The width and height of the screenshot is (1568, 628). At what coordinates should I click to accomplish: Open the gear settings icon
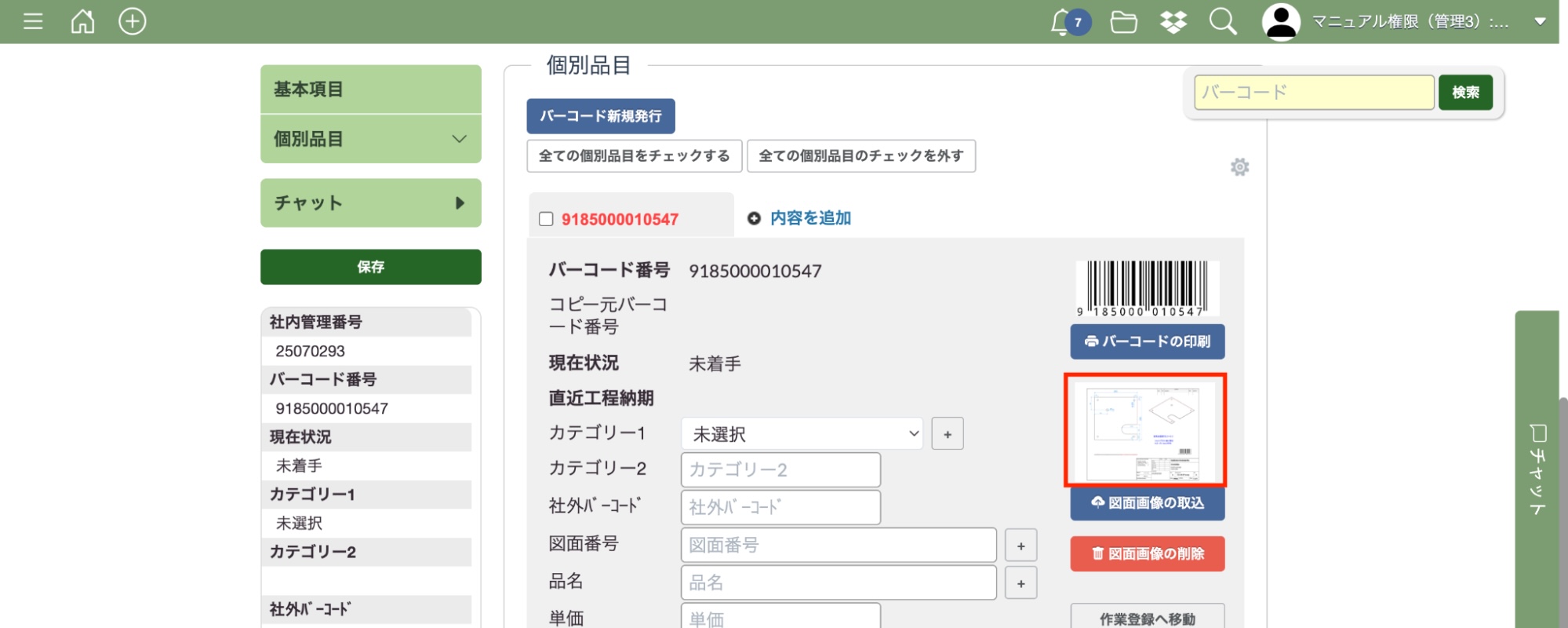point(1239,167)
